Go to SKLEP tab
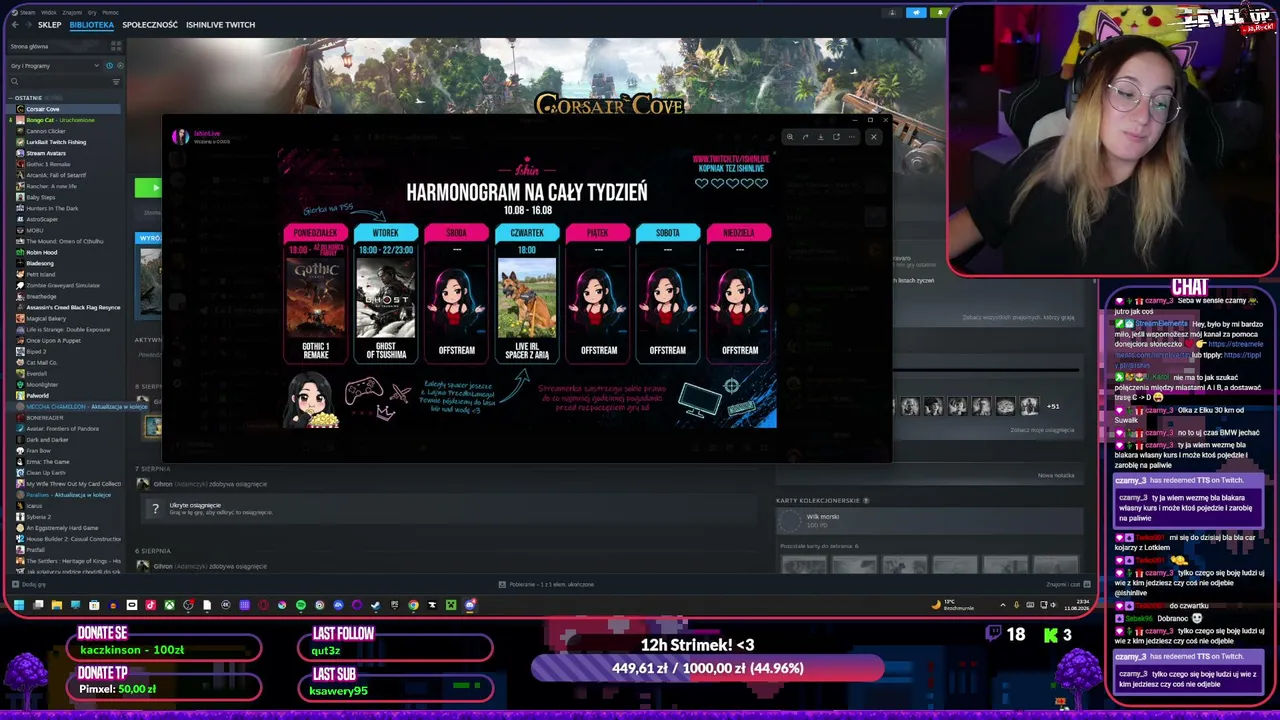 click(x=49, y=24)
